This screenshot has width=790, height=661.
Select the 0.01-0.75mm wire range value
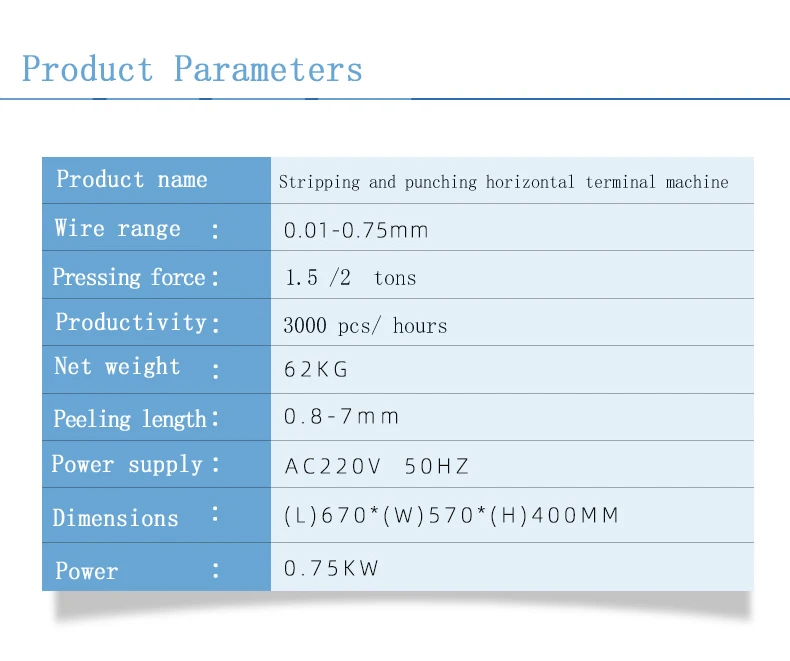pyautogui.click(x=356, y=230)
